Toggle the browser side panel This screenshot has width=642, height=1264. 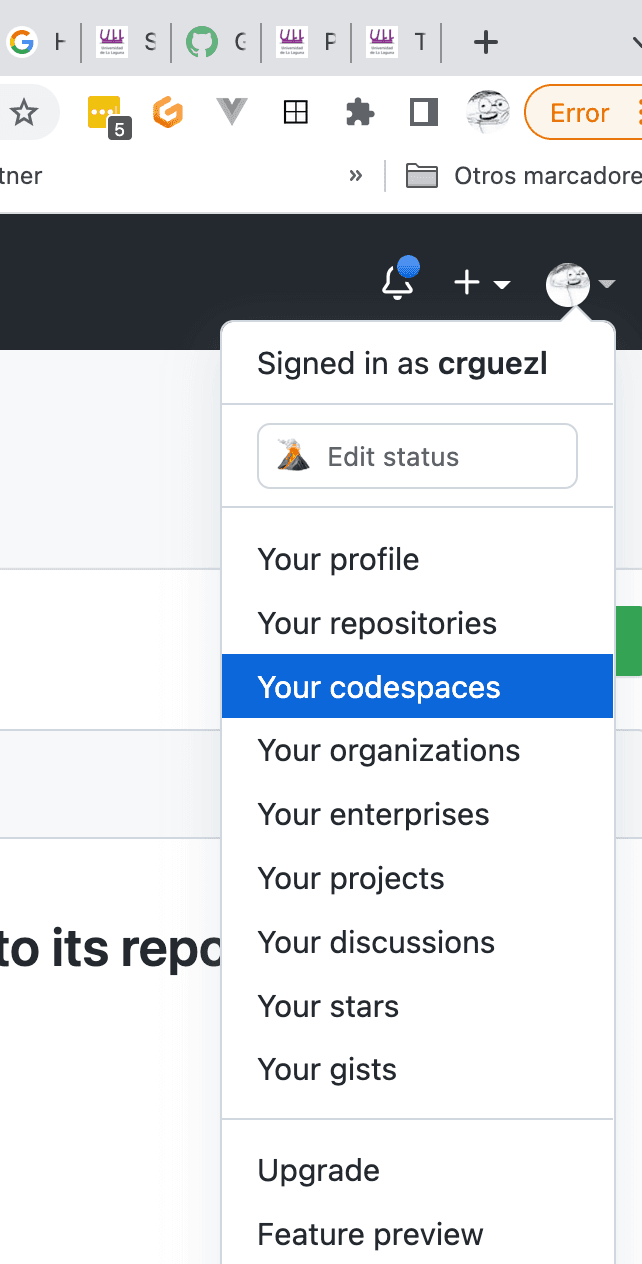tap(424, 113)
